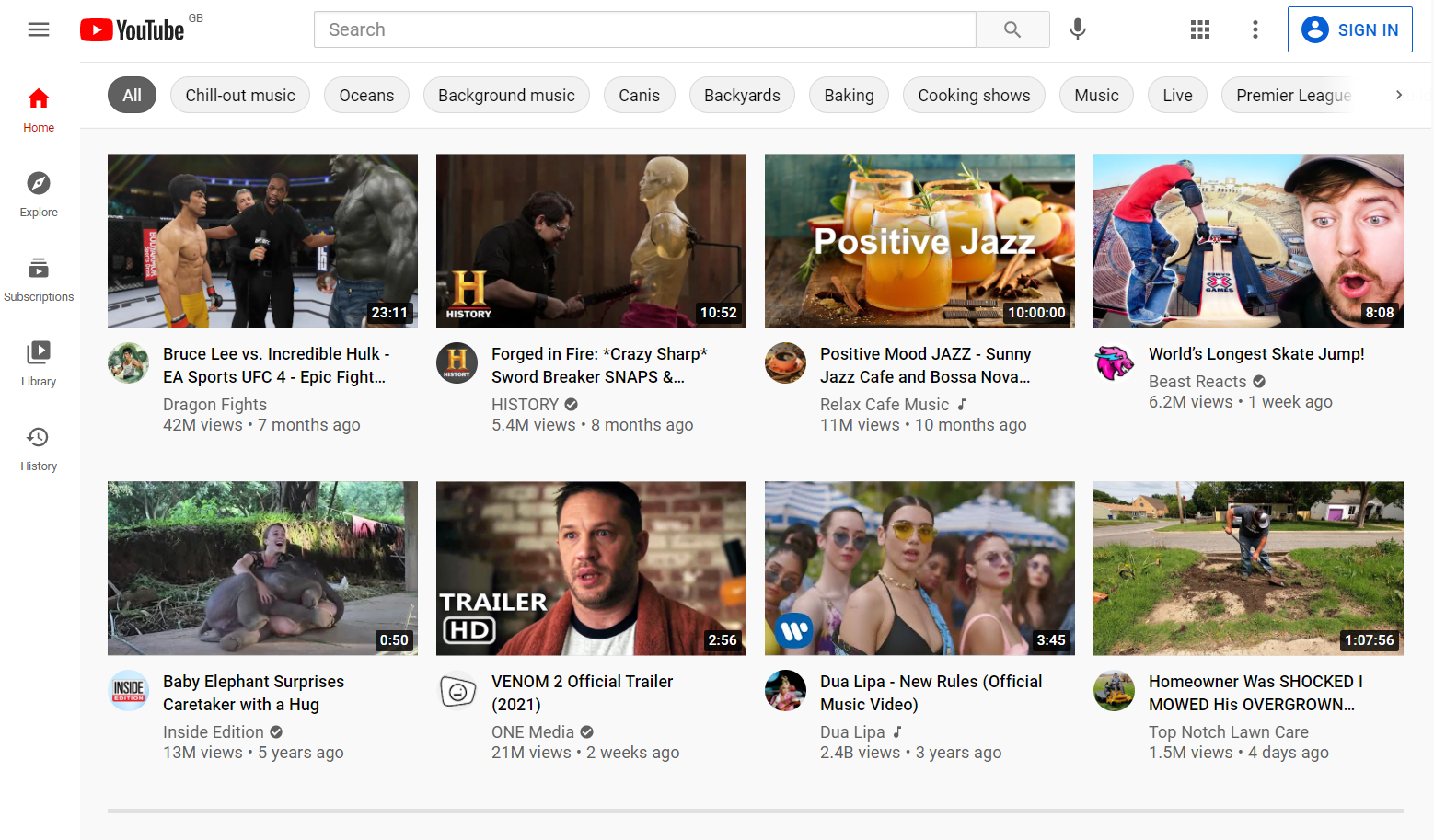Open the hamburger guide menu
The image size is (1434, 840).
pyautogui.click(x=39, y=29)
